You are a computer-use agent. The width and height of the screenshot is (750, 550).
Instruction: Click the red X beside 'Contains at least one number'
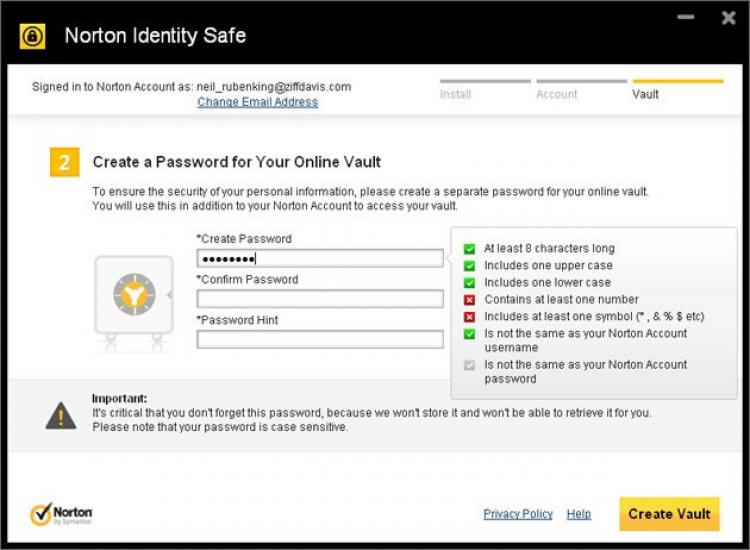[470, 300]
